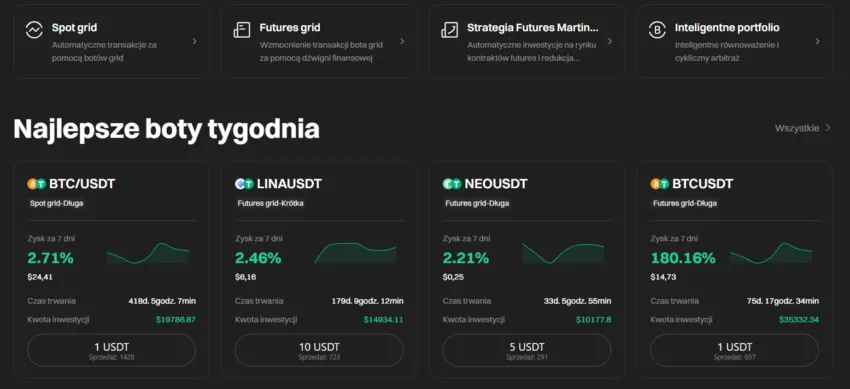Expand the Inteligentne portfolio card chevron
Image resolution: width=850 pixels, height=389 pixels.
[817, 41]
